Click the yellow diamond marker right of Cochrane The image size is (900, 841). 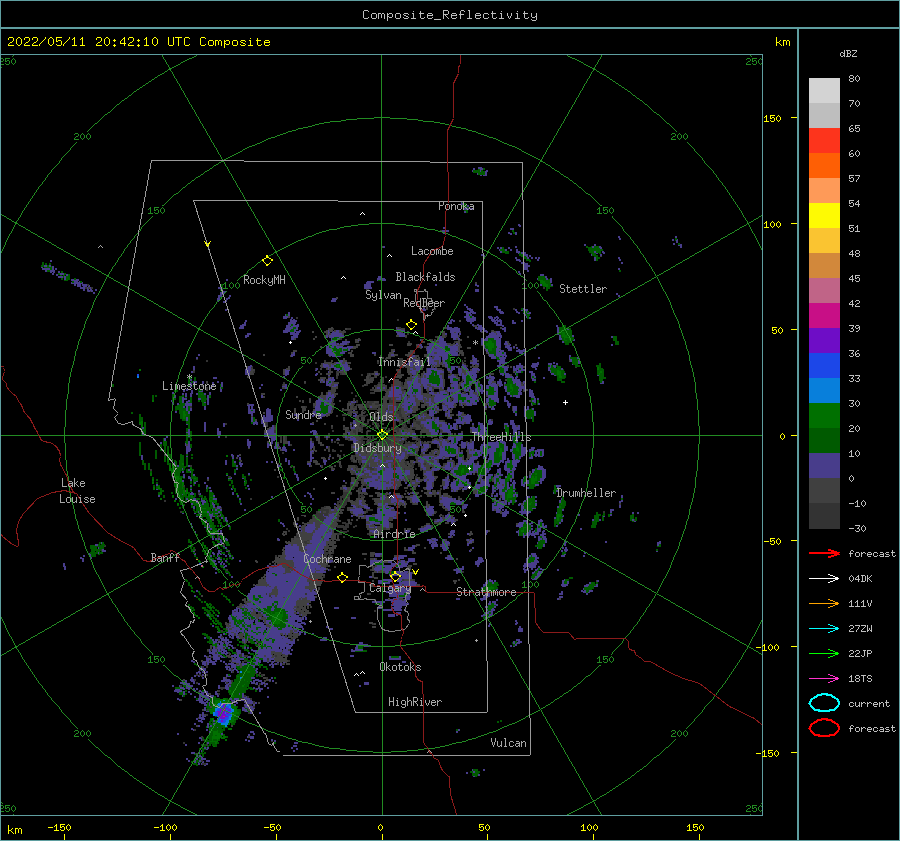[x=342, y=578]
